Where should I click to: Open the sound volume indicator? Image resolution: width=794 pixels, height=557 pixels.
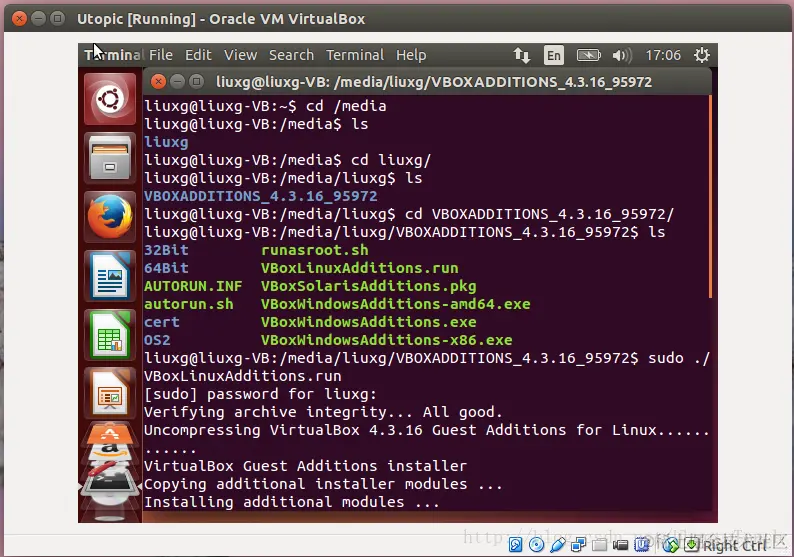tap(622, 55)
